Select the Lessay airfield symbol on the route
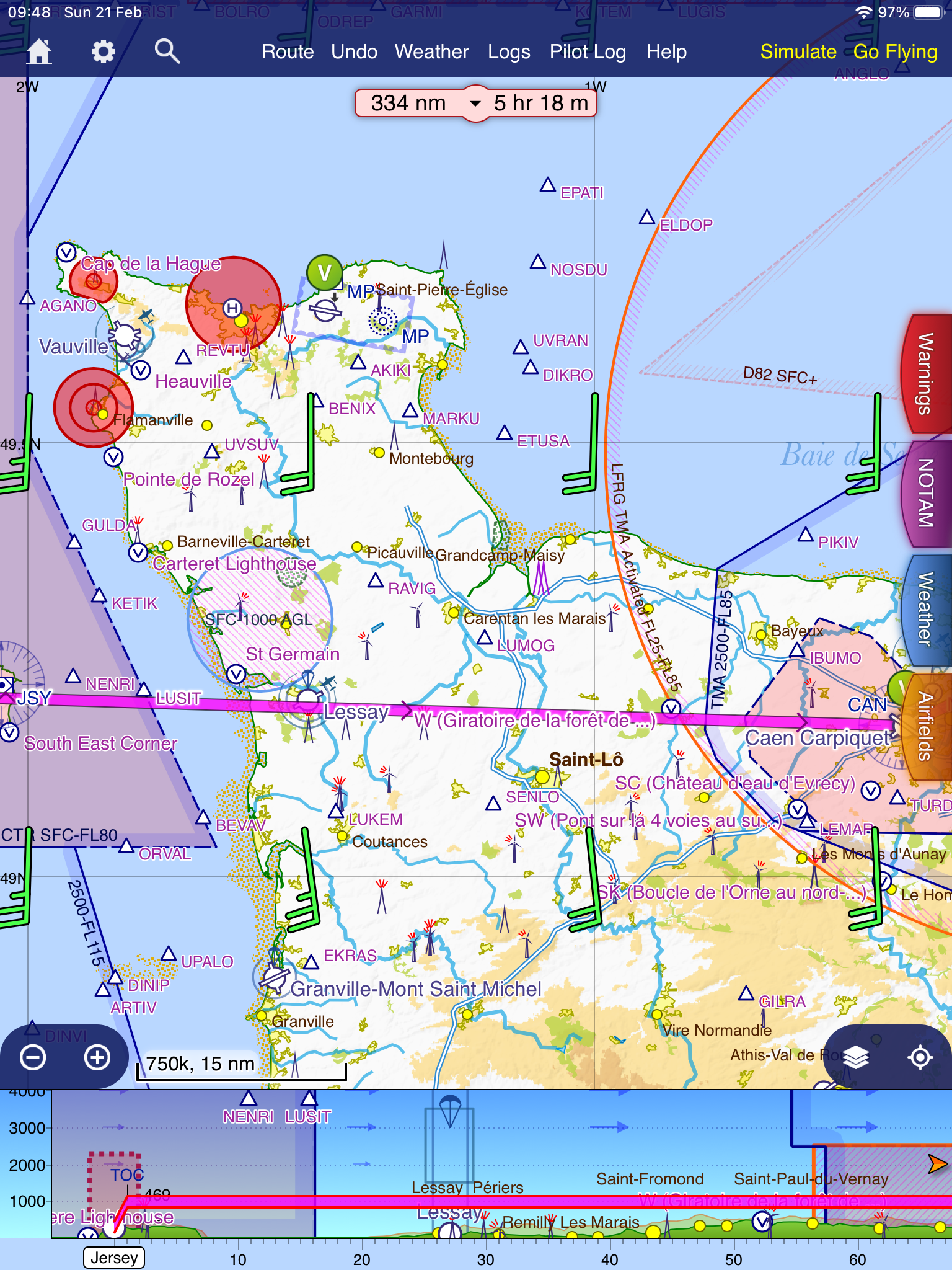This screenshot has height=1270, width=952. (308, 701)
